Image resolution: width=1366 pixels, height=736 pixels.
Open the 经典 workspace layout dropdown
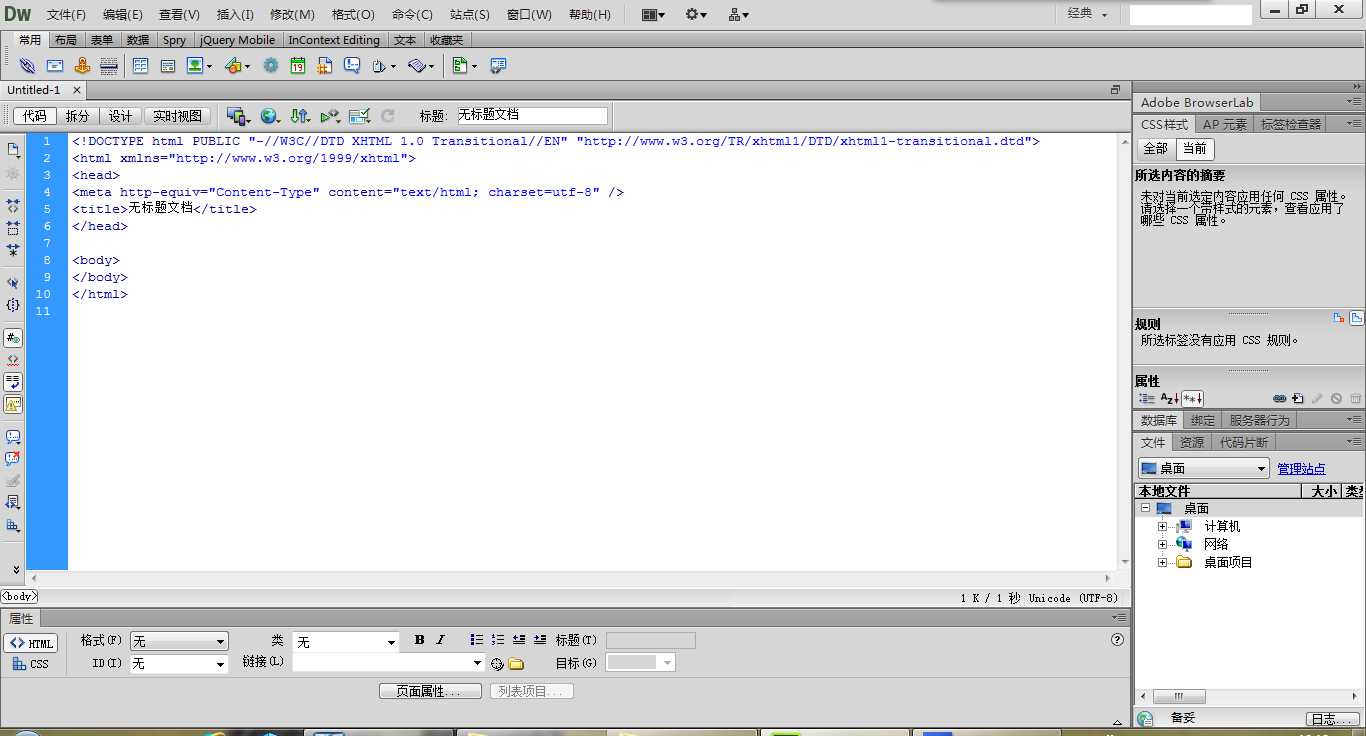coord(1088,14)
